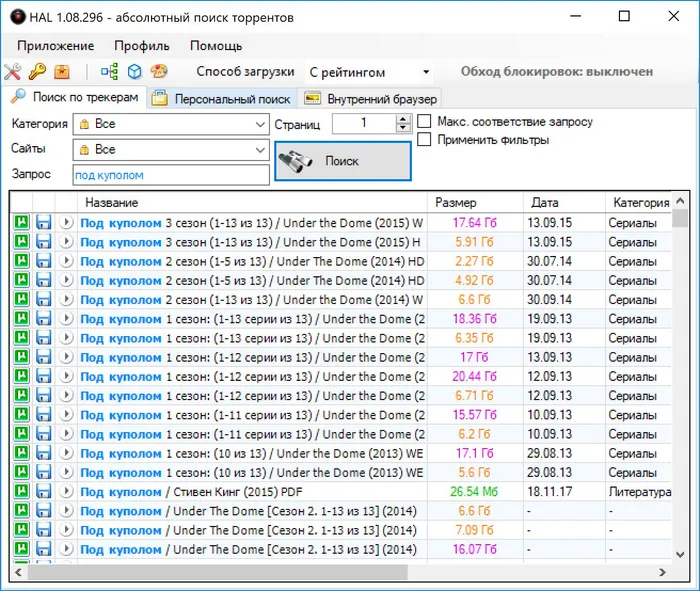The height and width of the screenshot is (591, 700).
Task: Click the blue cube toolbar icon
Action: click(x=134, y=71)
